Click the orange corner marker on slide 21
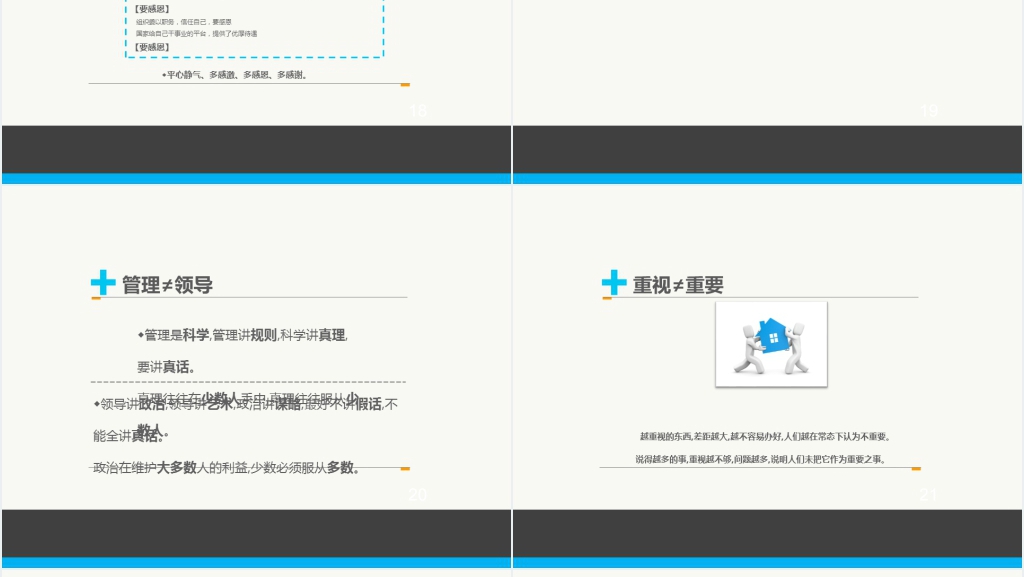This screenshot has width=1024, height=577. (917, 468)
